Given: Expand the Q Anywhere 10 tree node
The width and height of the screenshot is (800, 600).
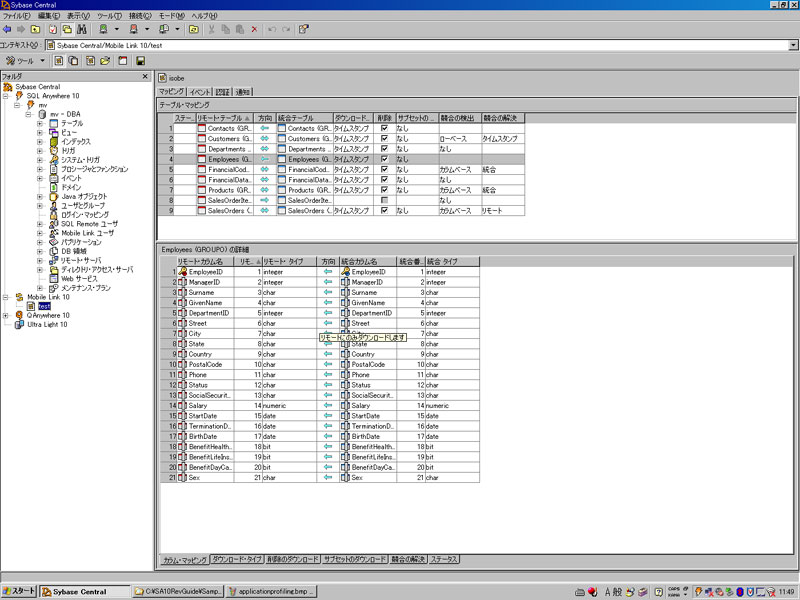Looking at the screenshot, I should pyautogui.click(x=6, y=315).
